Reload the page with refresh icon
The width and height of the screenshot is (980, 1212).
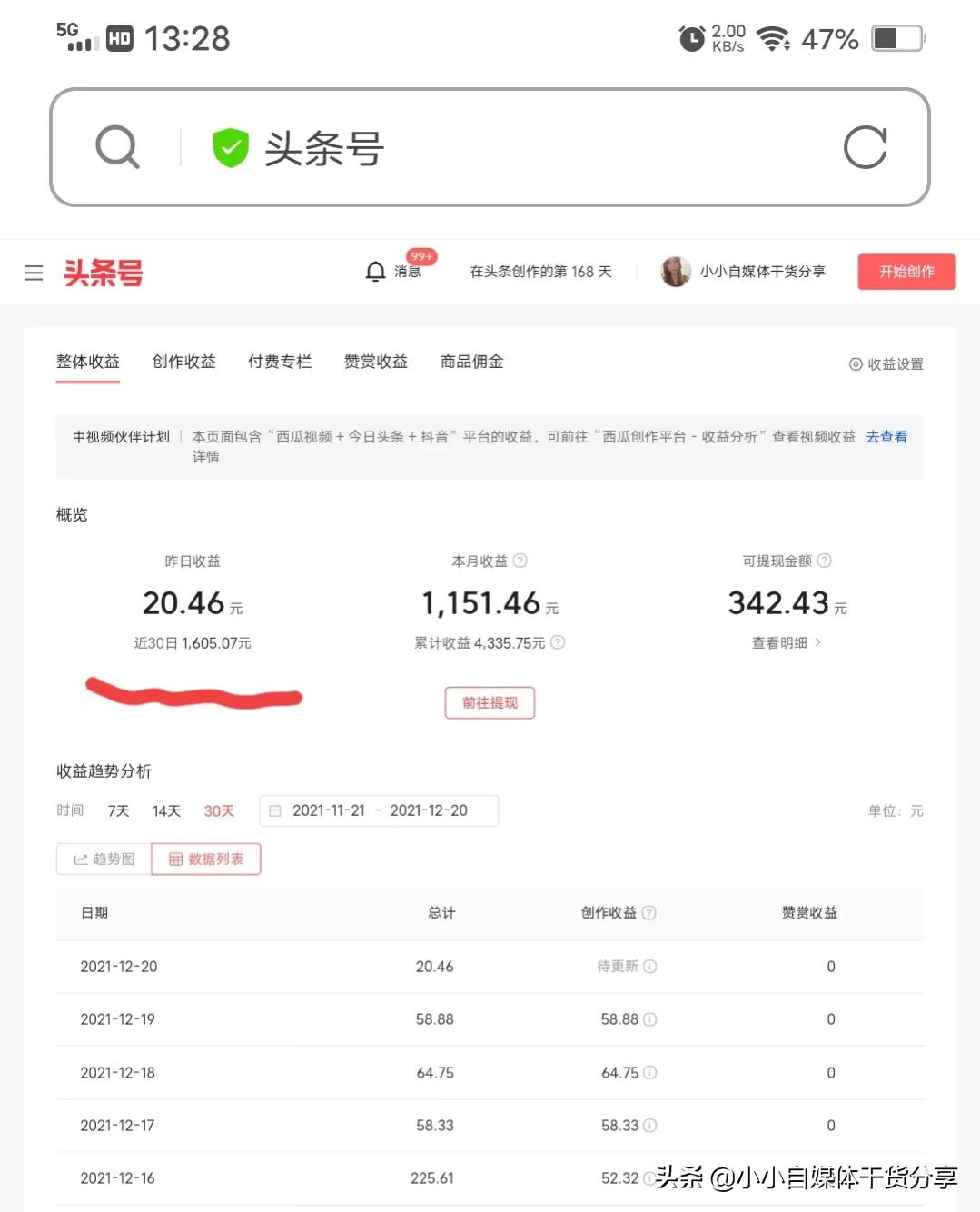tap(865, 147)
